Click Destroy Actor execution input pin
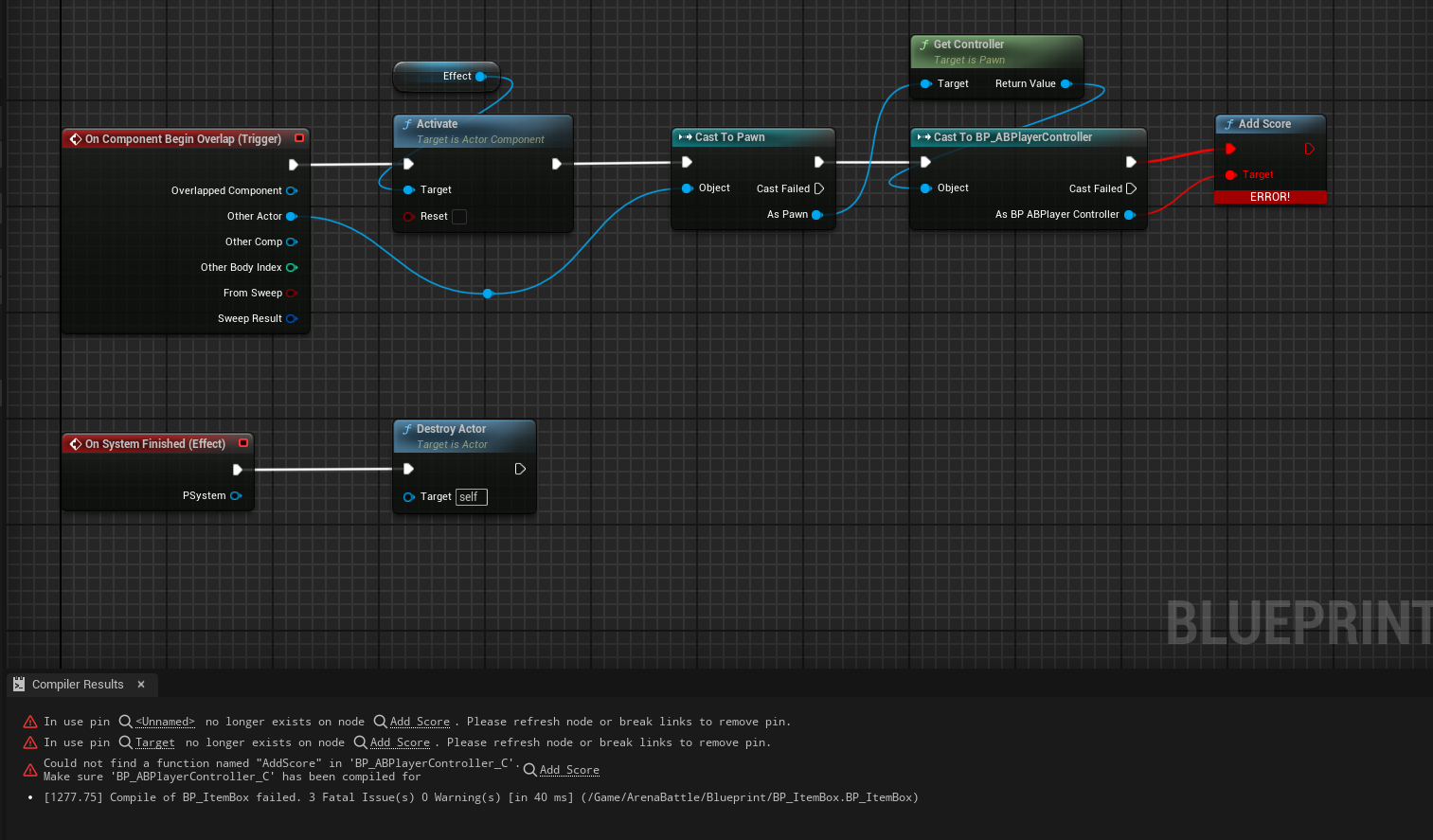This screenshot has height=840, width=1433. pyautogui.click(x=408, y=469)
